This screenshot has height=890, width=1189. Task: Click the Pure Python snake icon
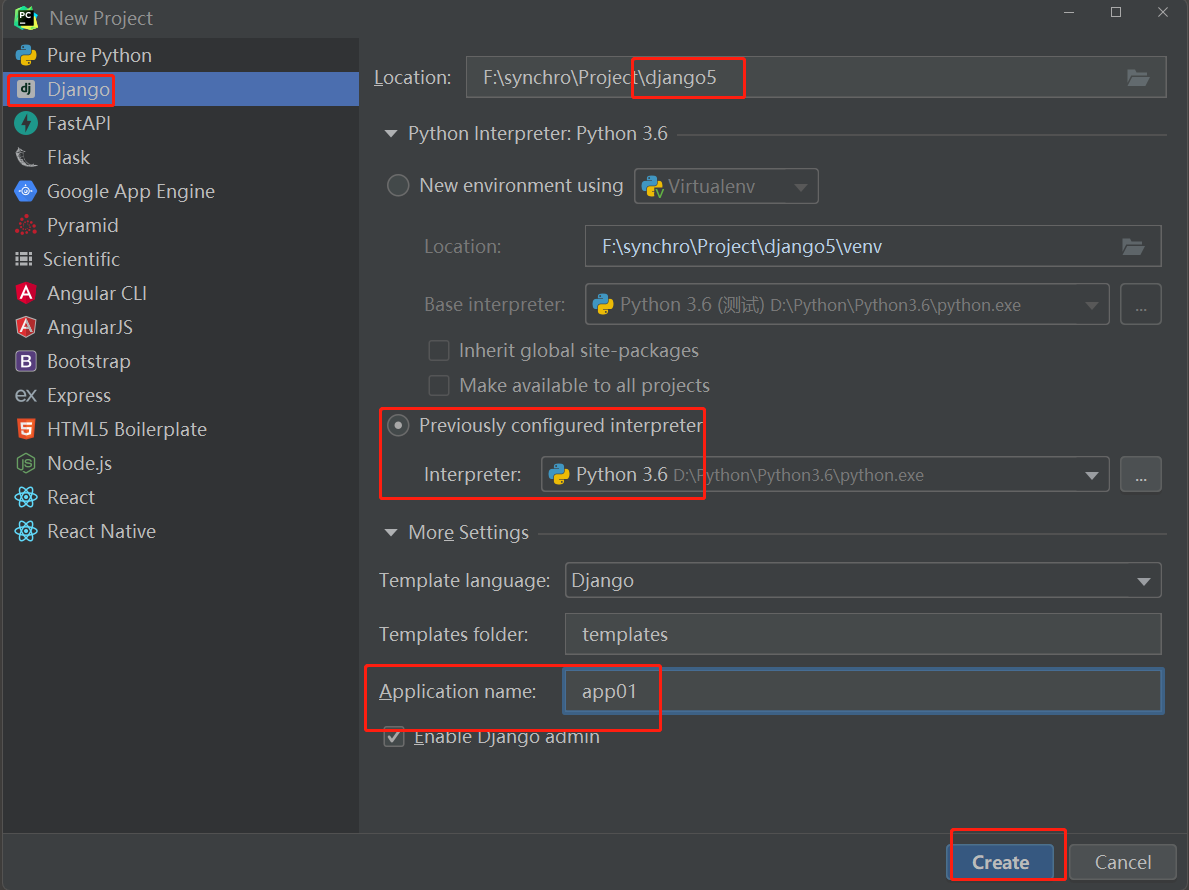[x=26, y=55]
